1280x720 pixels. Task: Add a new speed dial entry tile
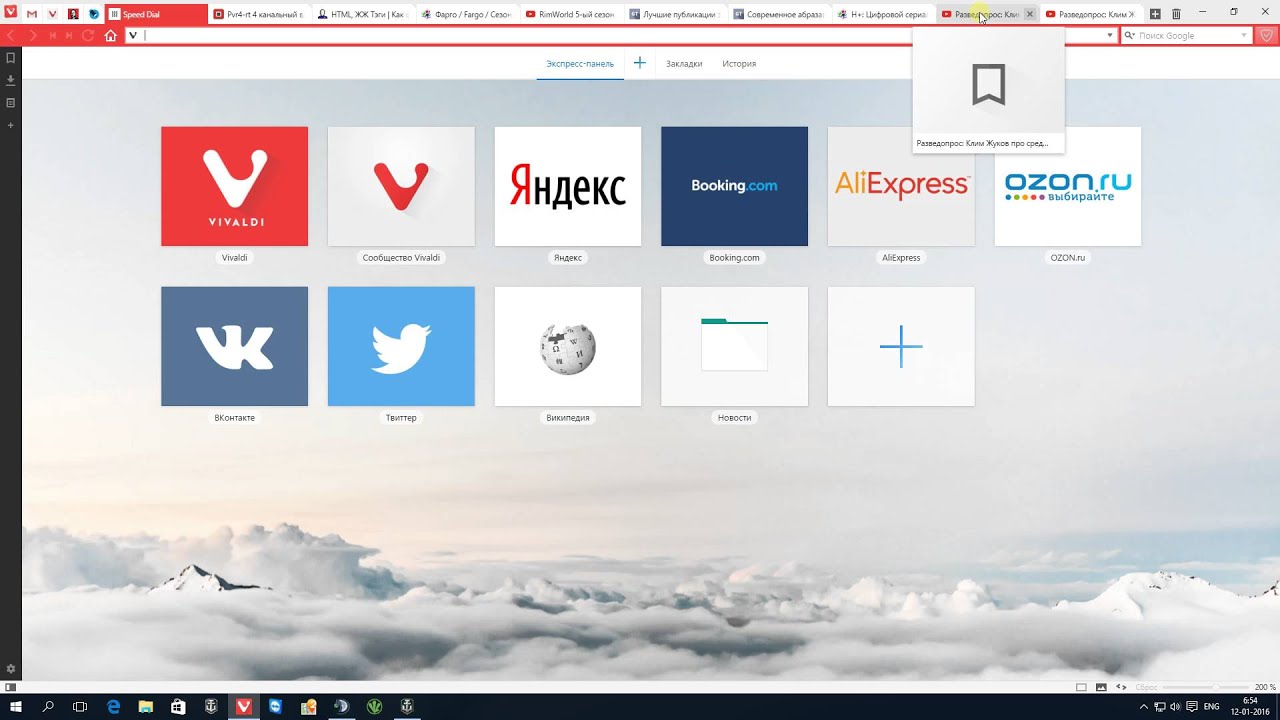(901, 346)
